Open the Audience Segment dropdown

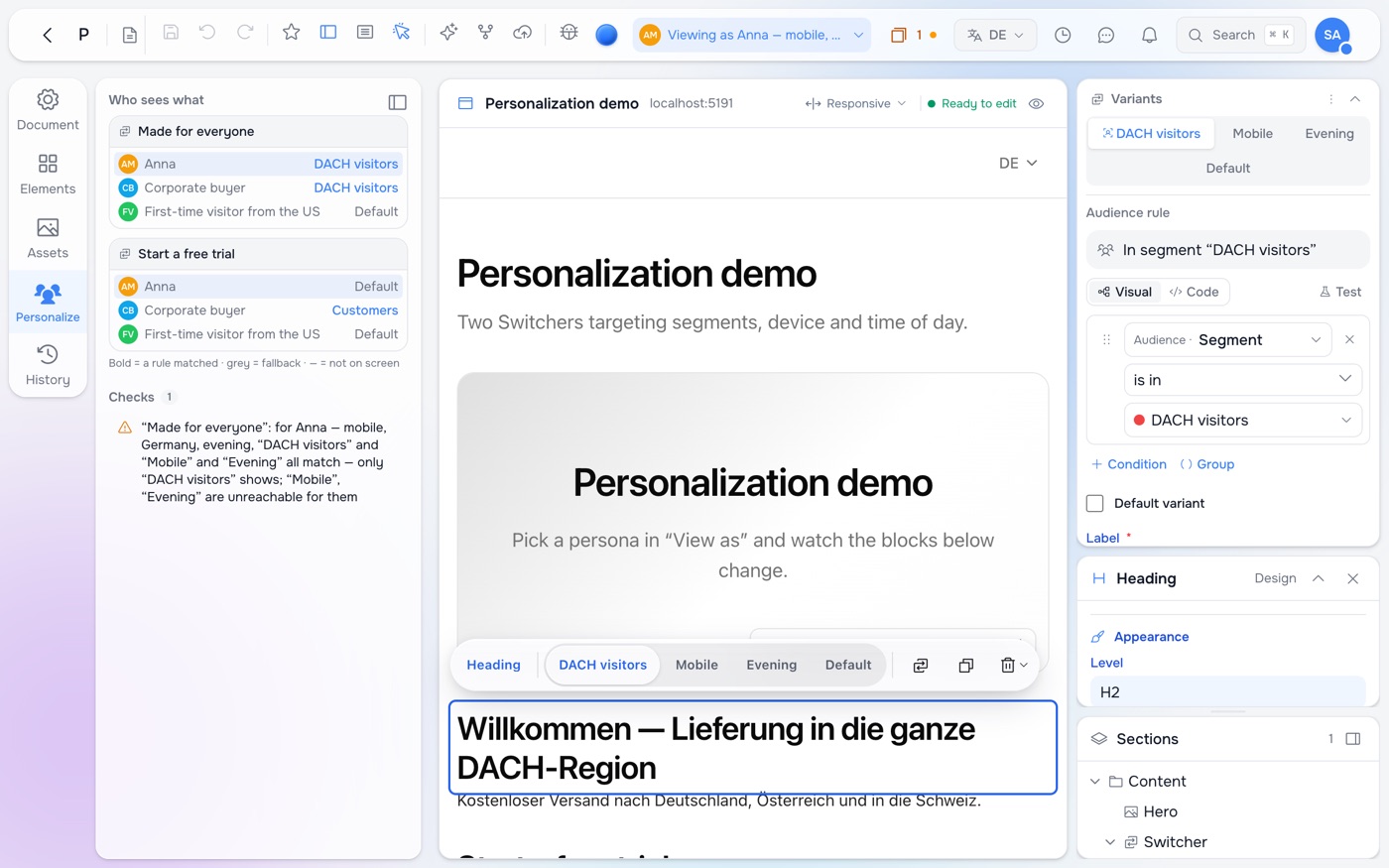point(1228,339)
